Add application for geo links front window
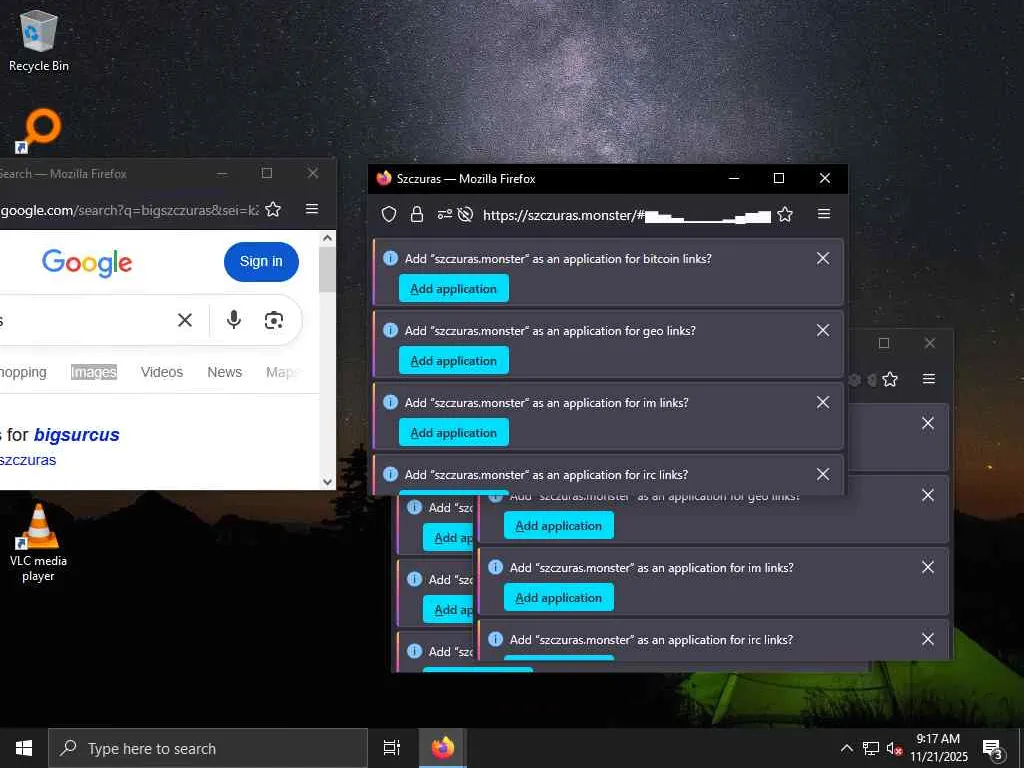Viewport: 1024px width, 768px height. 454,360
